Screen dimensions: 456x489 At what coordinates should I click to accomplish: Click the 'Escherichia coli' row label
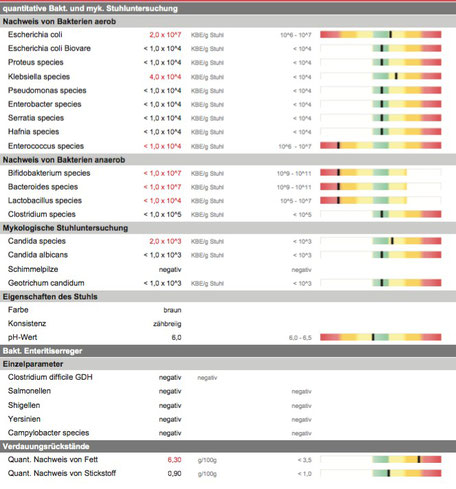click(x=35, y=35)
